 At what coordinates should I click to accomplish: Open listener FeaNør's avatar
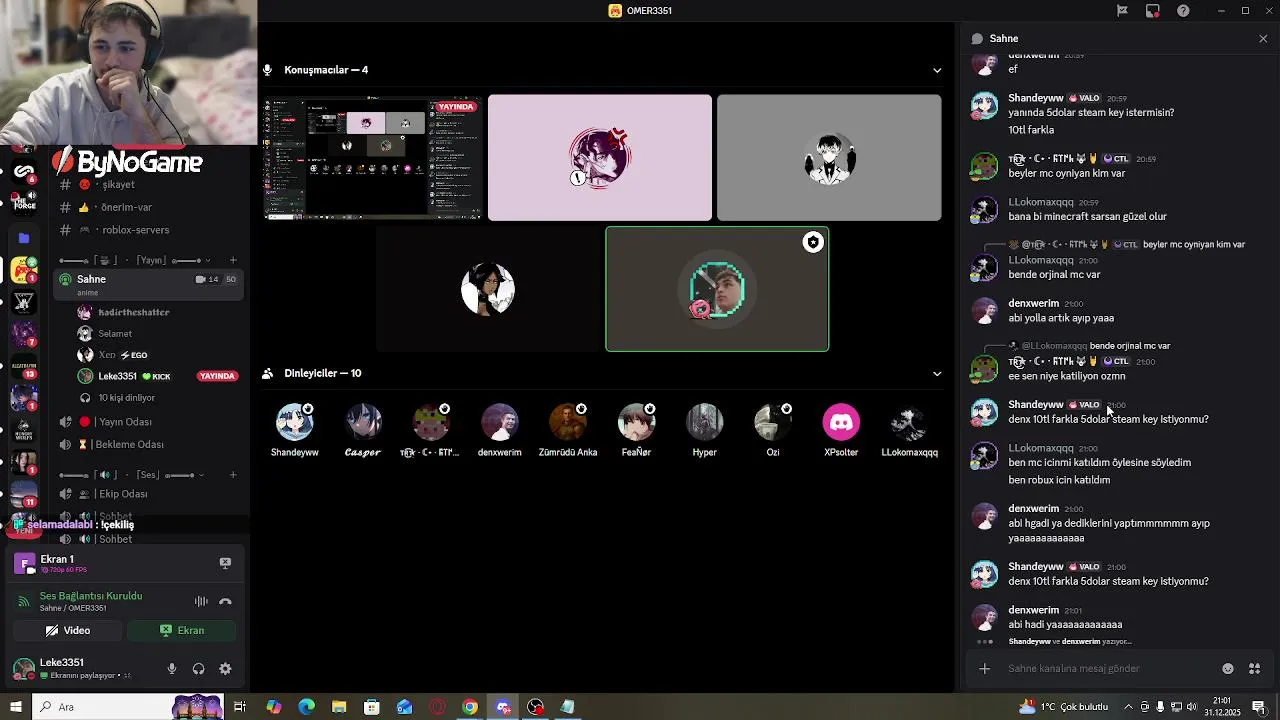tap(636, 422)
